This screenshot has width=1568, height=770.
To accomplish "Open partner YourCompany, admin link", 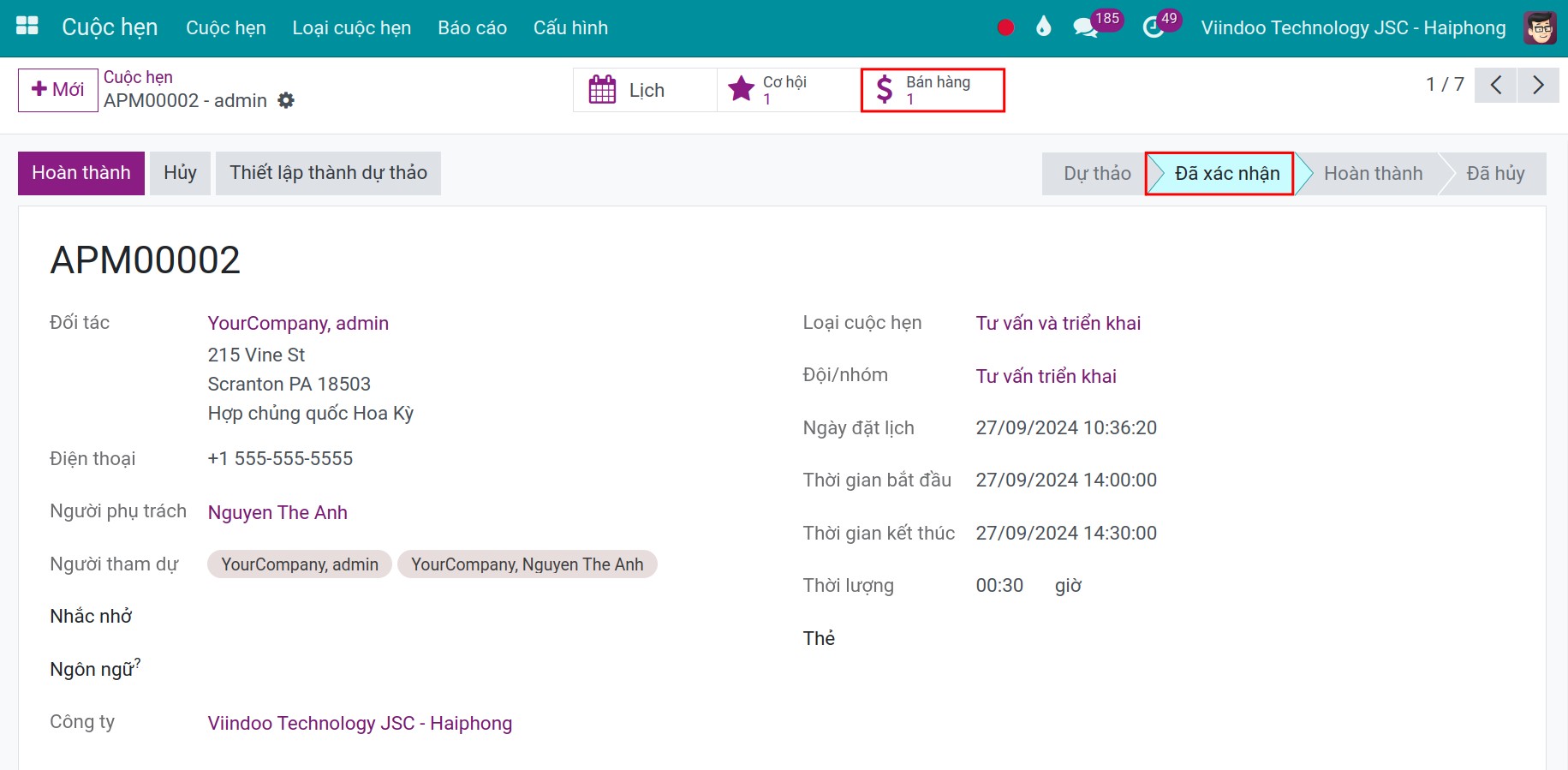I will coord(298,323).
